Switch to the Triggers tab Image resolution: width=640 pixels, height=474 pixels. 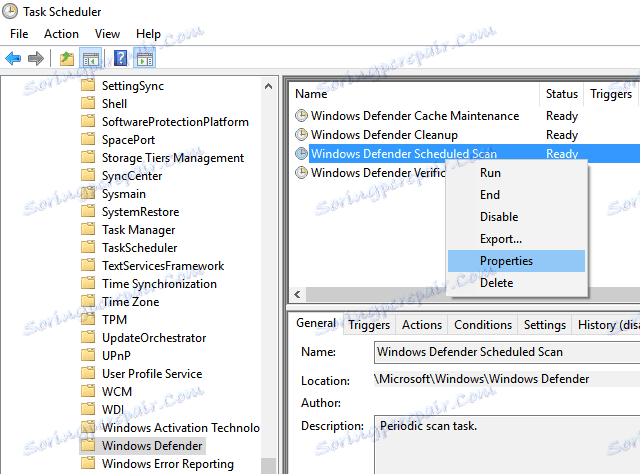pos(369,325)
